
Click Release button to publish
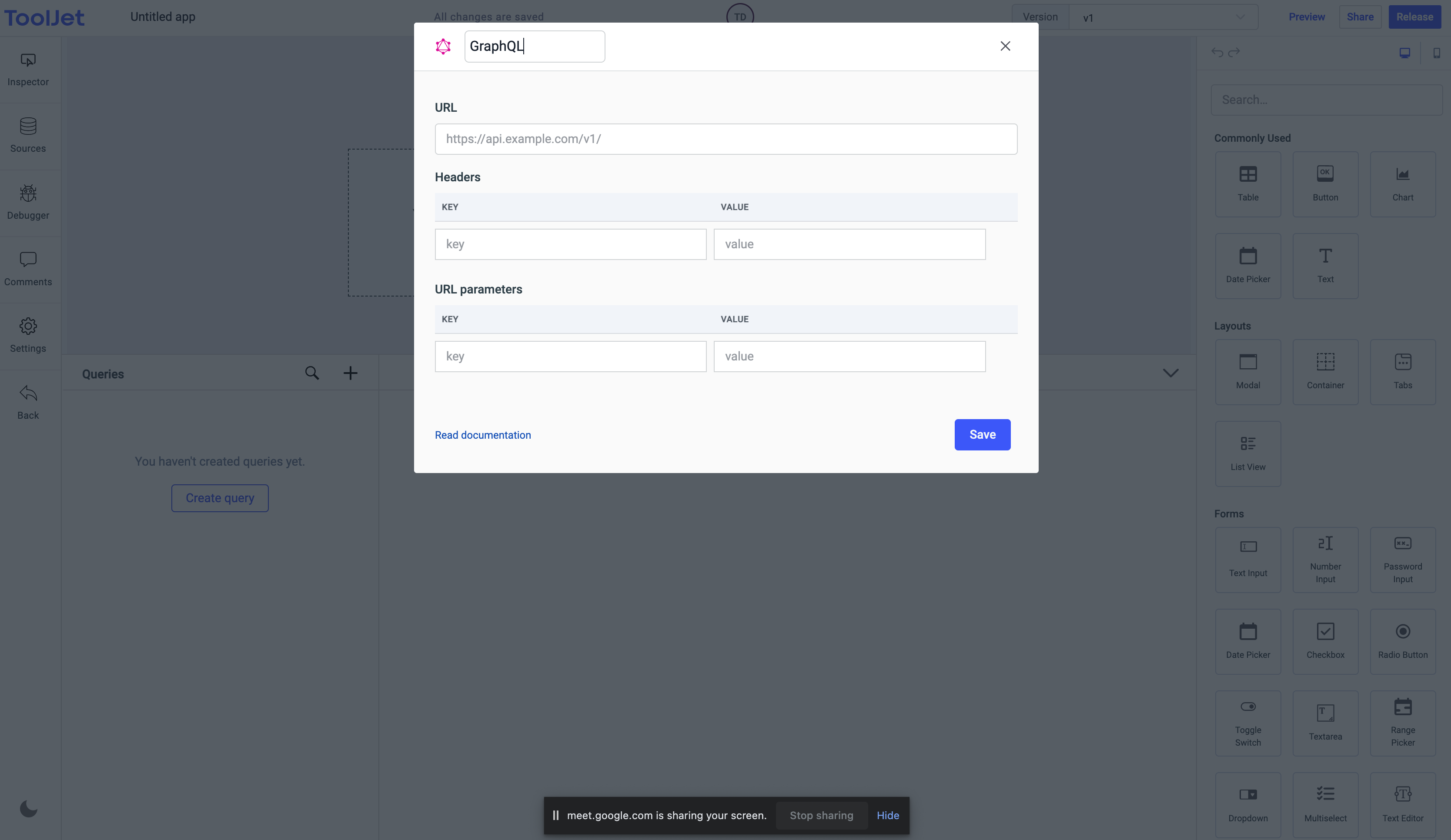[1414, 16]
